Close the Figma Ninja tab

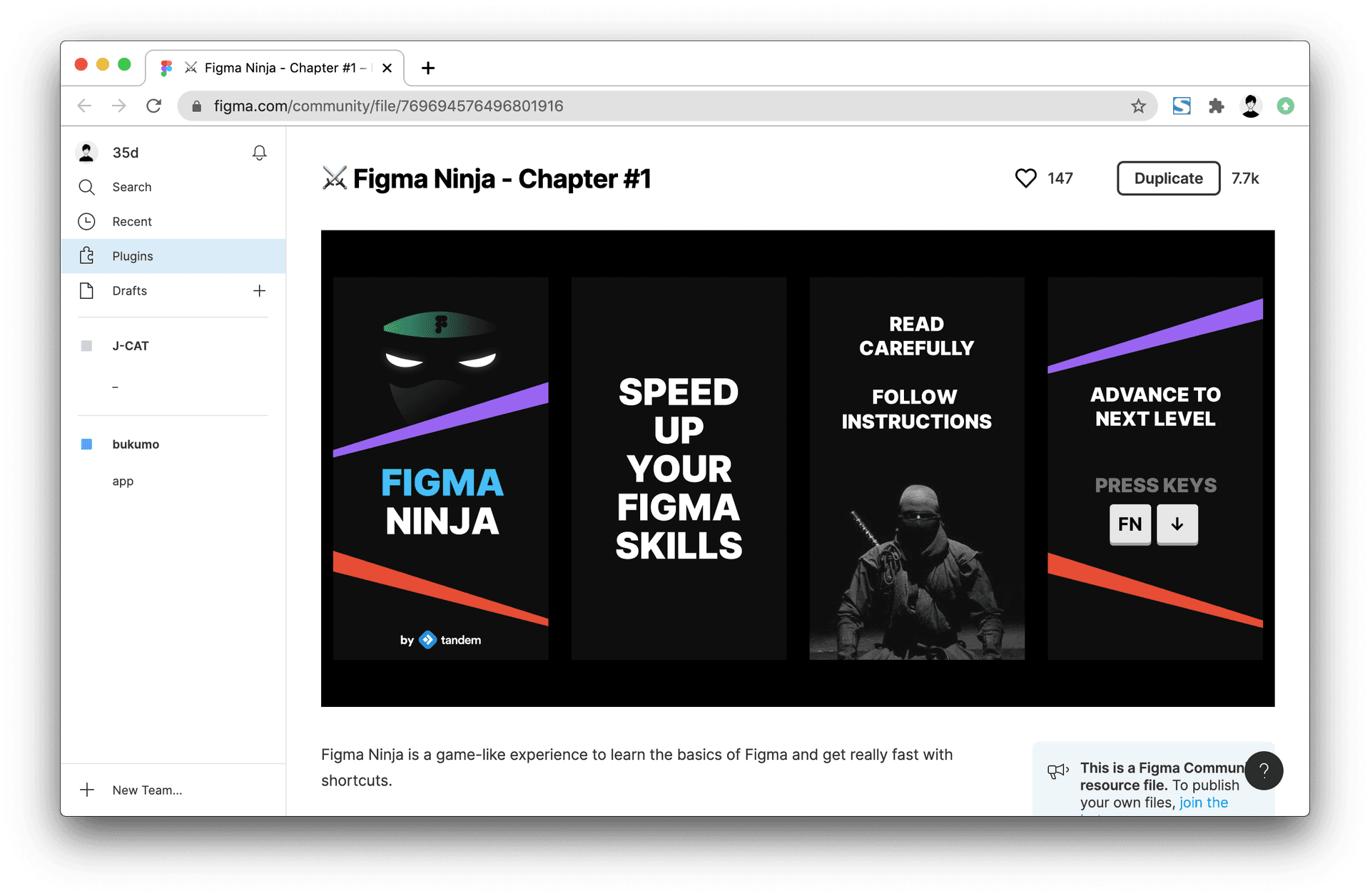(x=387, y=68)
